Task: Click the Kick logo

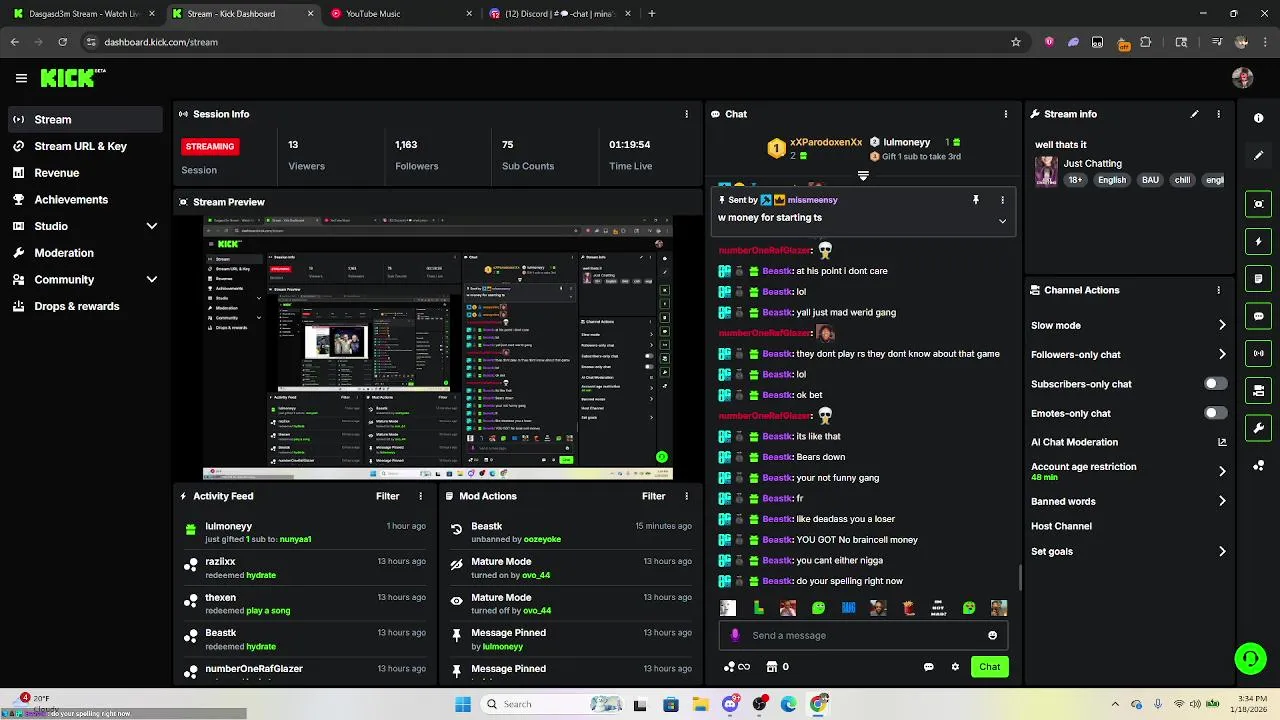Action: pos(73,78)
